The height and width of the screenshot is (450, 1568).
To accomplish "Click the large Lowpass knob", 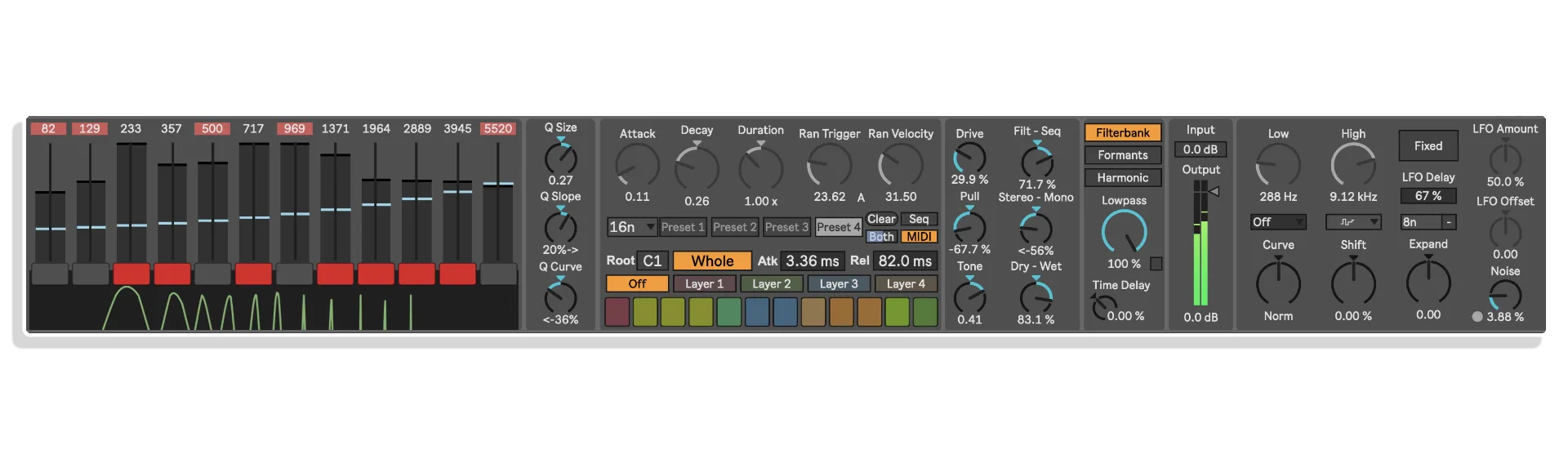I will (x=1125, y=232).
